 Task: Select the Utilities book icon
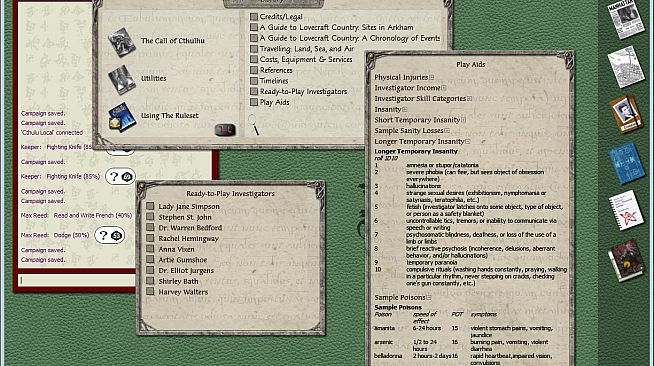point(122,79)
